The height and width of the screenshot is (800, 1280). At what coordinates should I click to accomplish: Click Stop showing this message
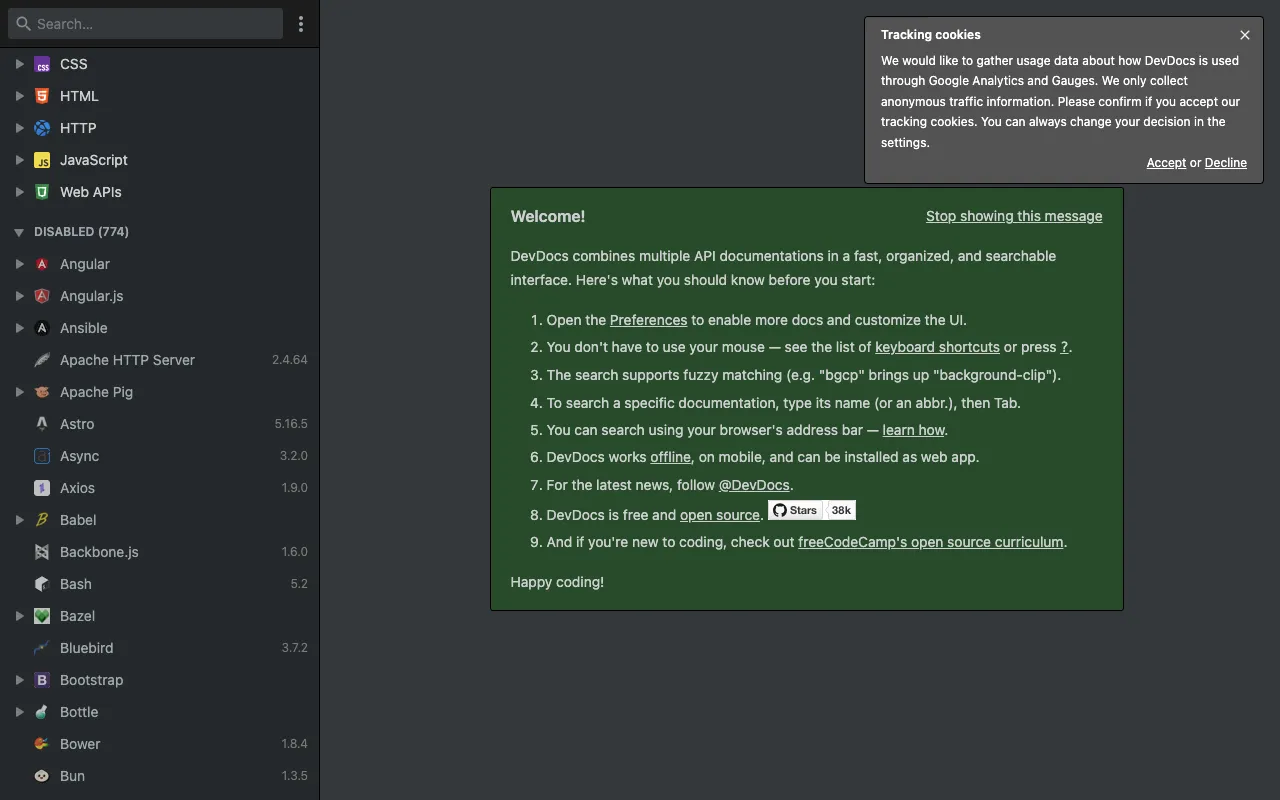point(1013,216)
